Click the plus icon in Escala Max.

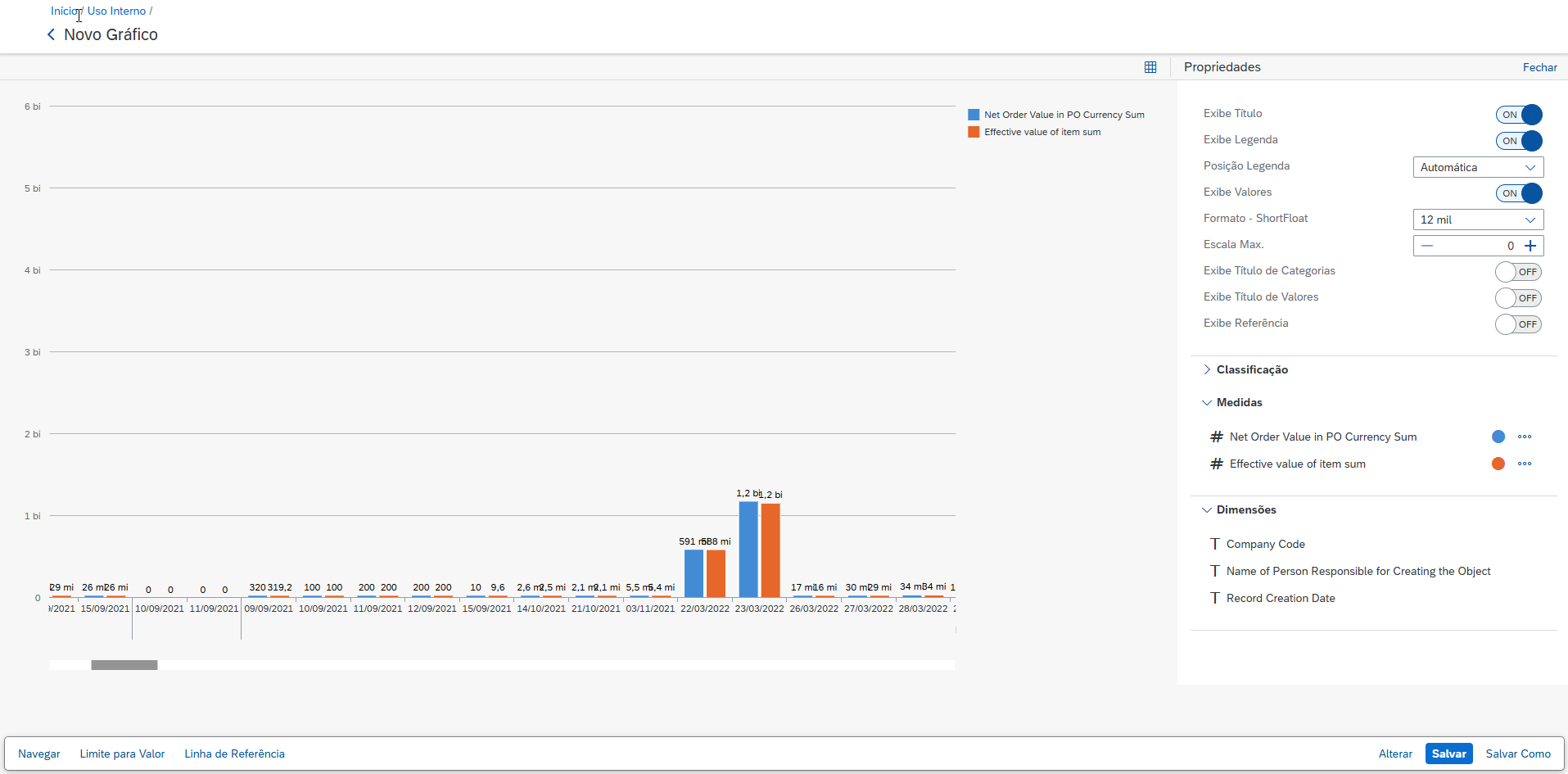(1530, 246)
